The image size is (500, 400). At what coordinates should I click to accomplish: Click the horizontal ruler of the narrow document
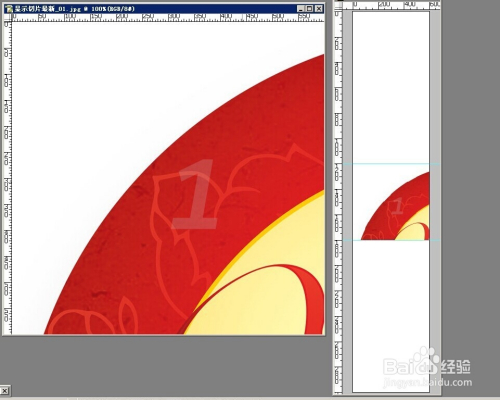pyautogui.click(x=391, y=5)
